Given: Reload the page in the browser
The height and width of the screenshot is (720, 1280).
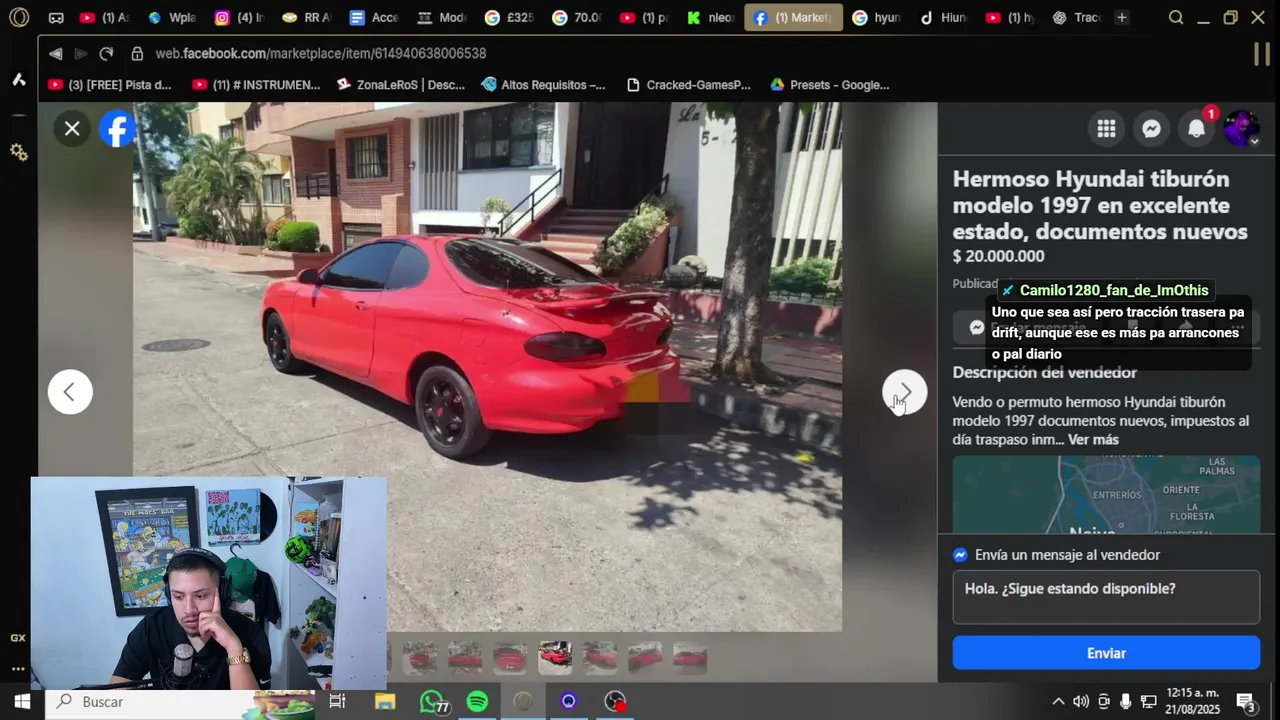Looking at the screenshot, I should (x=106, y=53).
